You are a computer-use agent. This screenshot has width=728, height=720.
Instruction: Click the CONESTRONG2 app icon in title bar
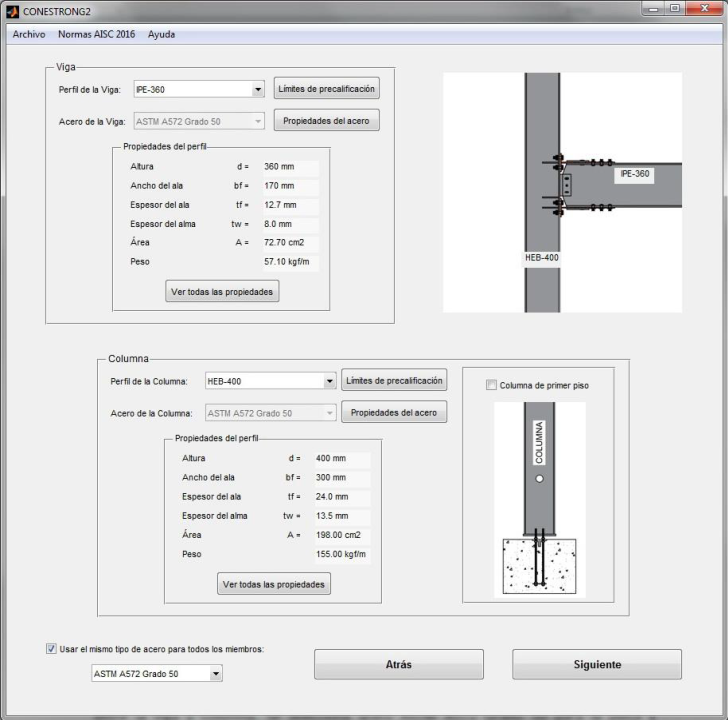pos(12,10)
